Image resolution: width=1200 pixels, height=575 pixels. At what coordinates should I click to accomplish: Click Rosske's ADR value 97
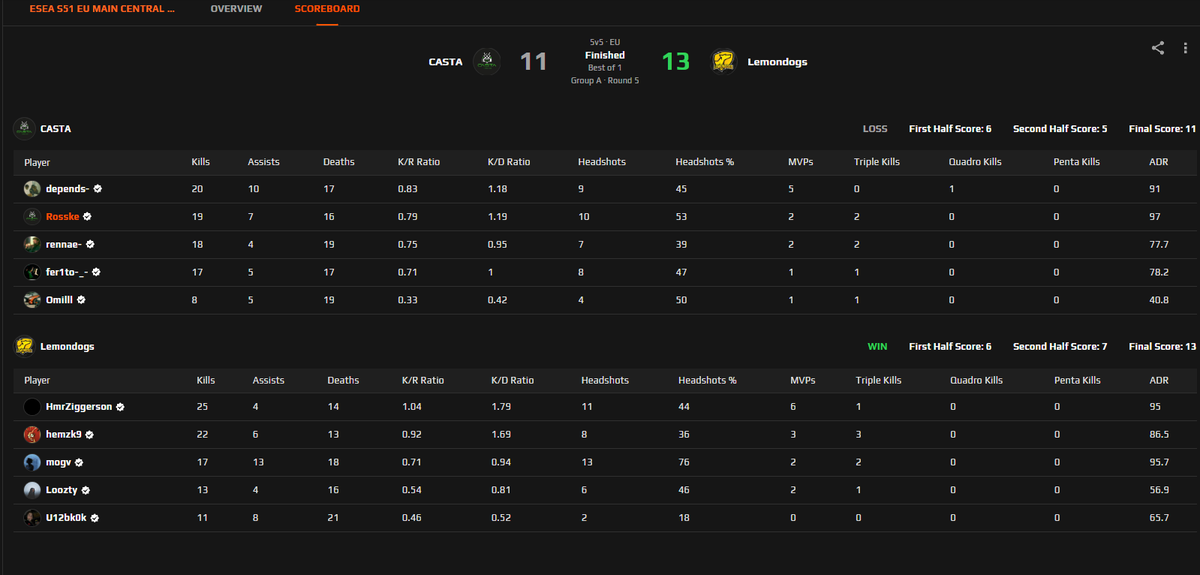tap(1155, 216)
